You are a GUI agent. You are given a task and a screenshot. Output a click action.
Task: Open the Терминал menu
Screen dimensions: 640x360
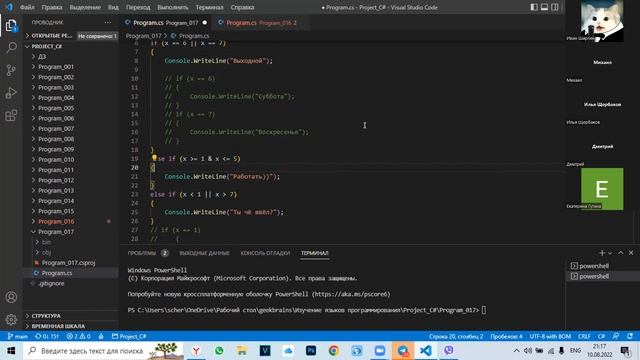[209, 7]
